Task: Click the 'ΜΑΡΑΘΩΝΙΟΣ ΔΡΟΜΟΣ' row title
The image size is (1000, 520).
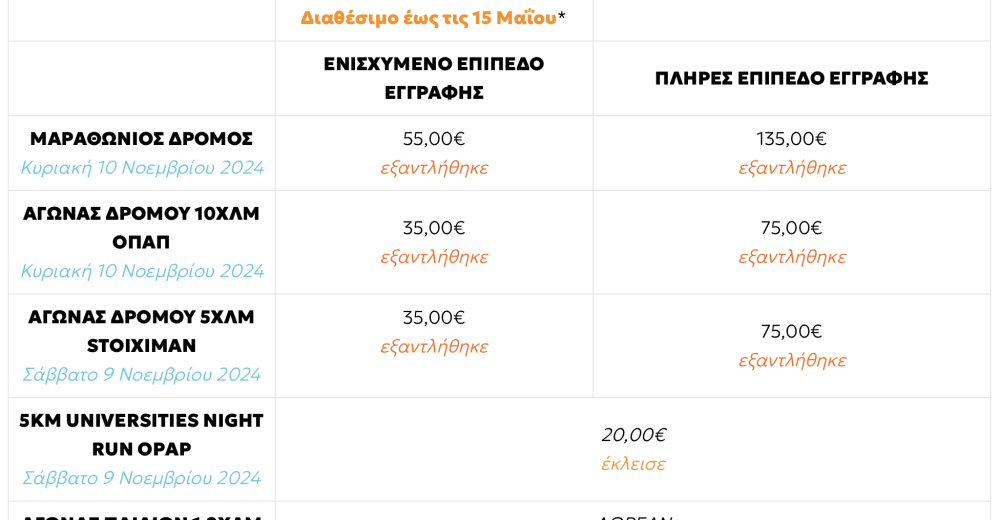Action: click(141, 139)
